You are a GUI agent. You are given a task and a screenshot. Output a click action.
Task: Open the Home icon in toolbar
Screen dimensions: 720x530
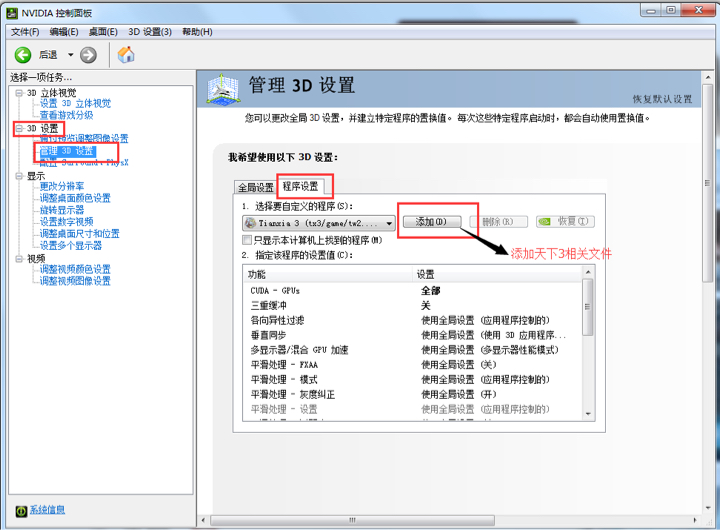pyautogui.click(x=126, y=55)
